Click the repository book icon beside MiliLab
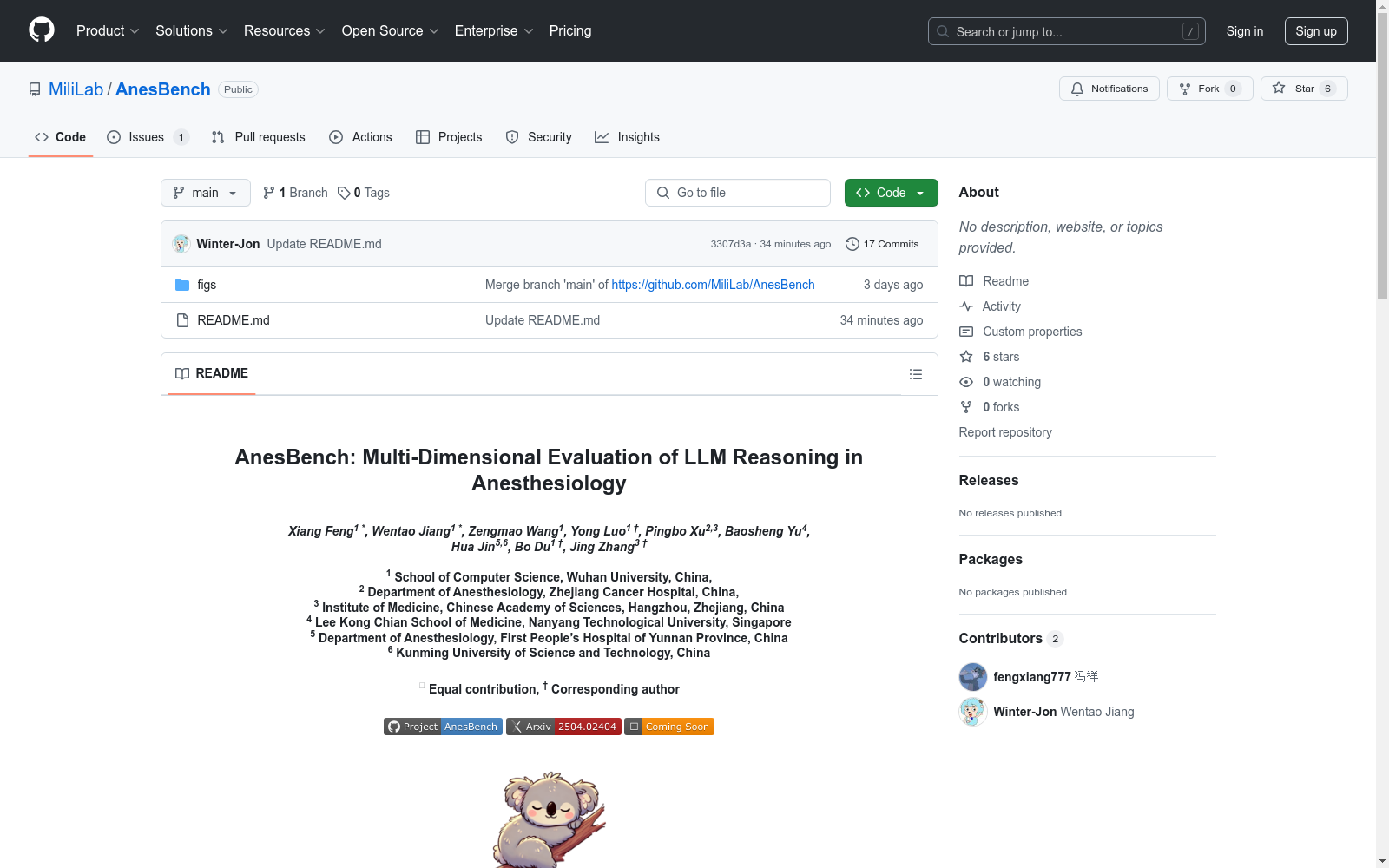Screen dimensions: 1389x868 [x=35, y=89]
